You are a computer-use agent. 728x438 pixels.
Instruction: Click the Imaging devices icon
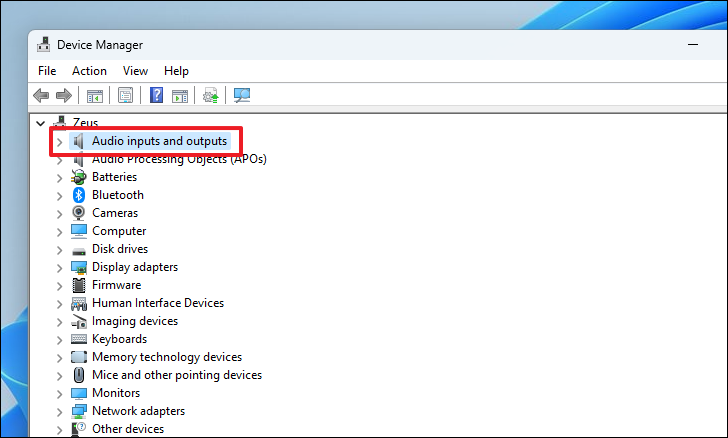tap(79, 321)
